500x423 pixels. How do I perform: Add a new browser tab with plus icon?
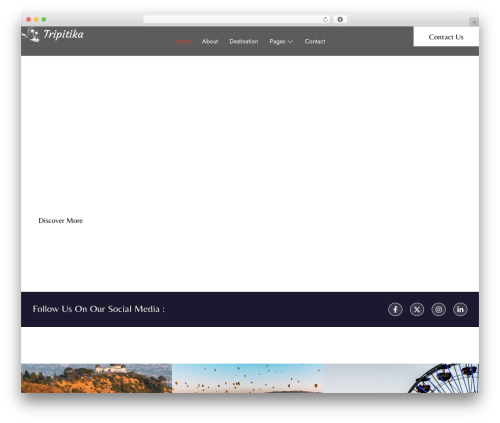click(474, 22)
